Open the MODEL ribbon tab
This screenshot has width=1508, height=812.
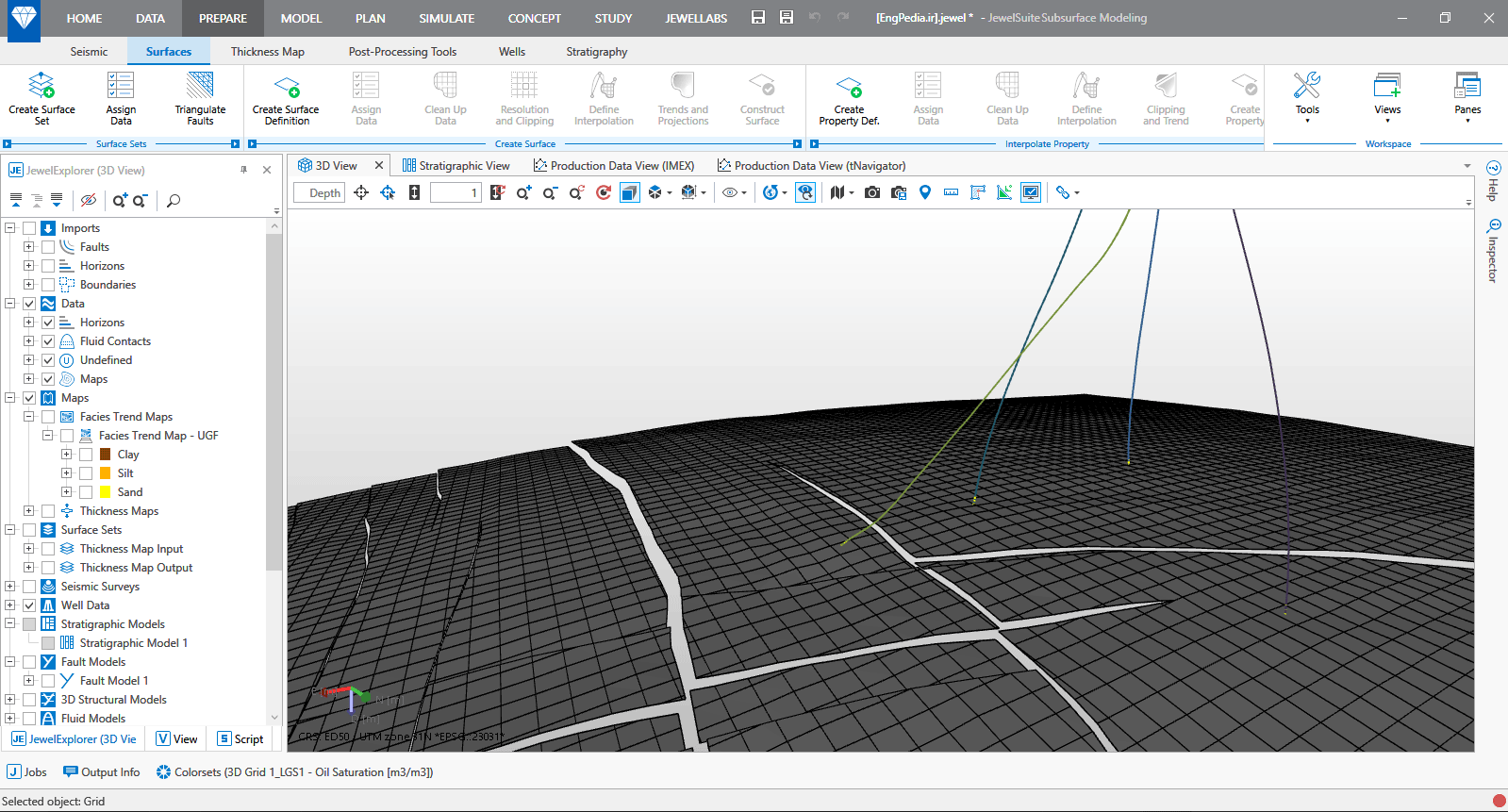click(x=301, y=18)
